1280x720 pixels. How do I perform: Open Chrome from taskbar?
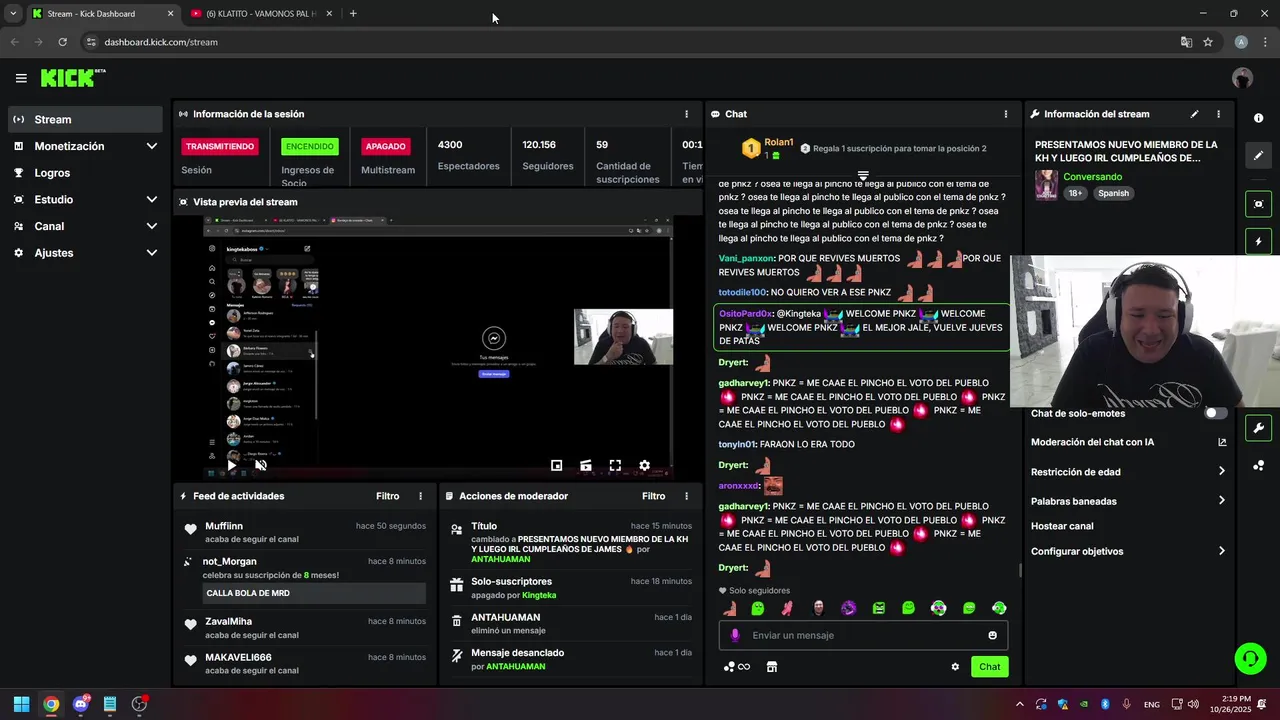(51, 704)
